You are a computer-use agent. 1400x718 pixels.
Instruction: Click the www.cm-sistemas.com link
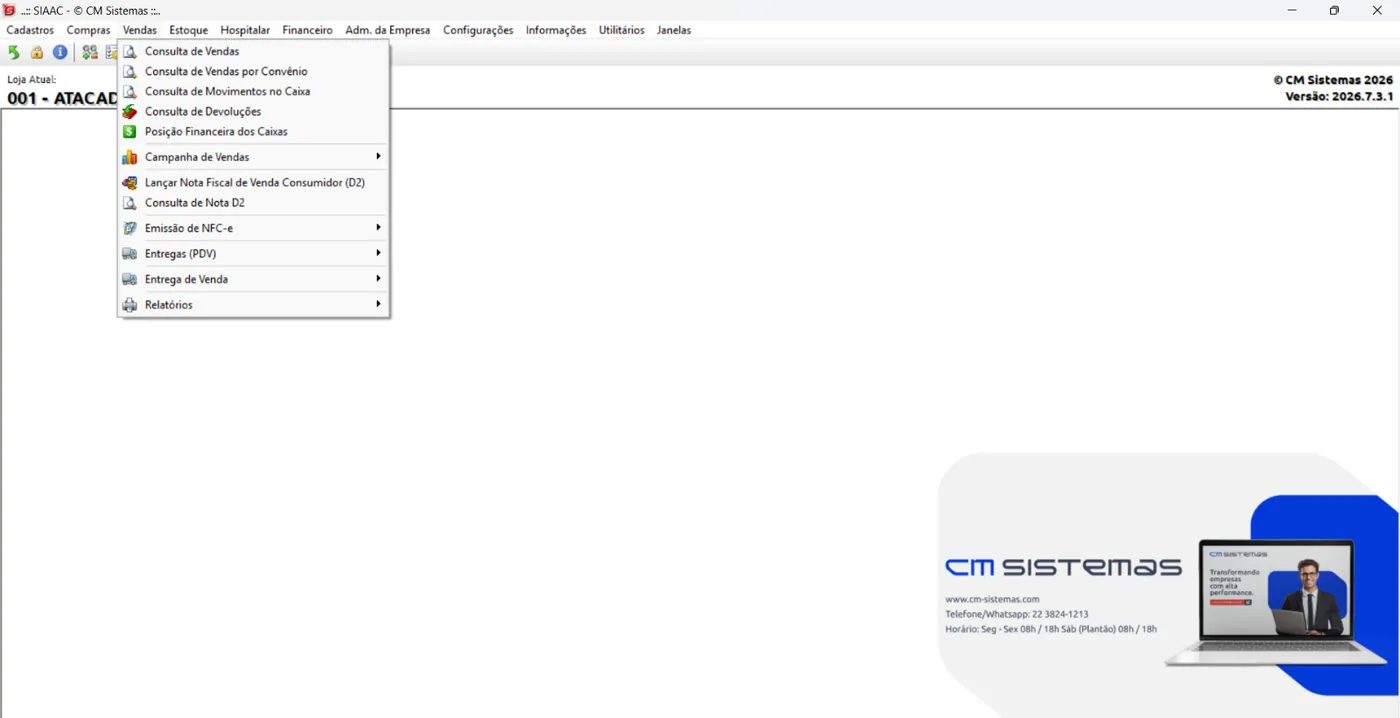[993, 599]
